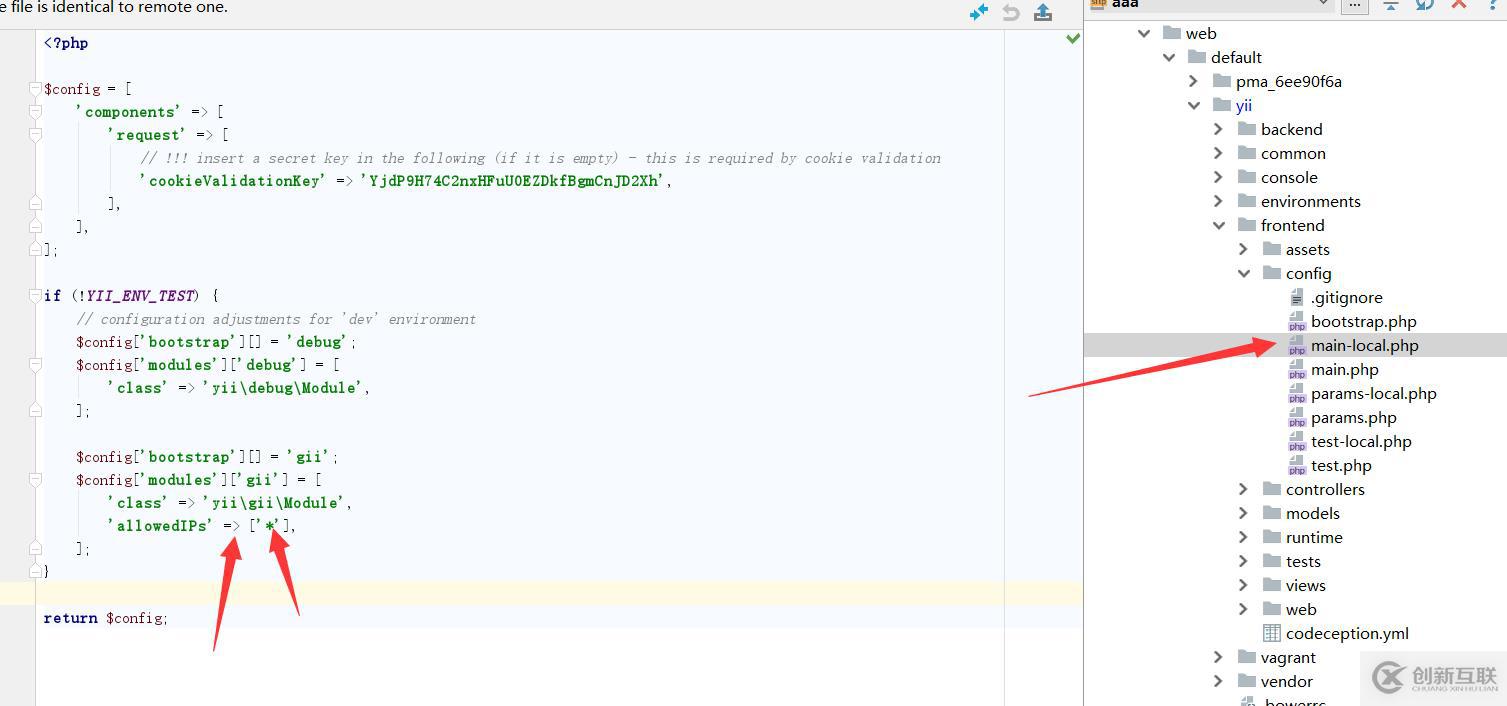The image size is (1507, 706).
Task: Click the common folder icon
Action: coord(1246,153)
